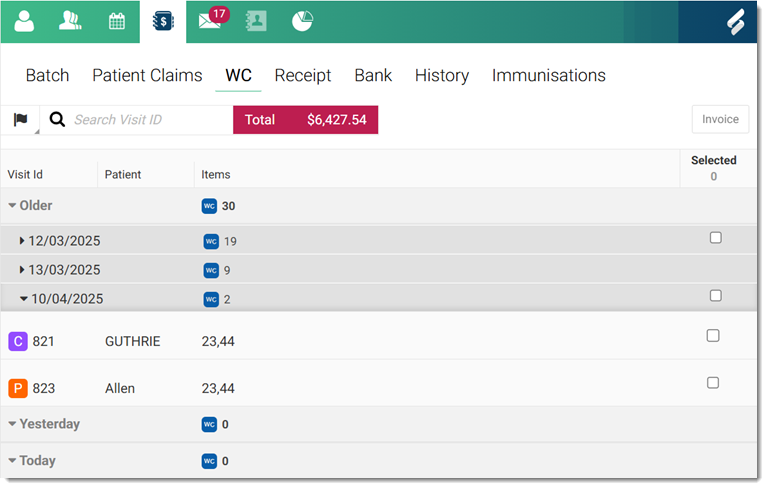The height and width of the screenshot is (488, 767).
Task: Click the Patient column header
Action: pos(123,175)
